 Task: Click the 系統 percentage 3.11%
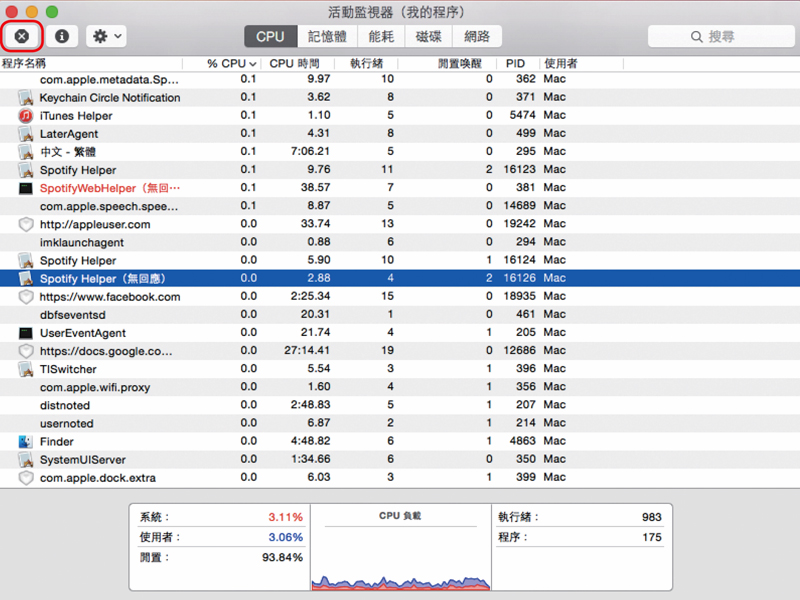click(x=286, y=517)
